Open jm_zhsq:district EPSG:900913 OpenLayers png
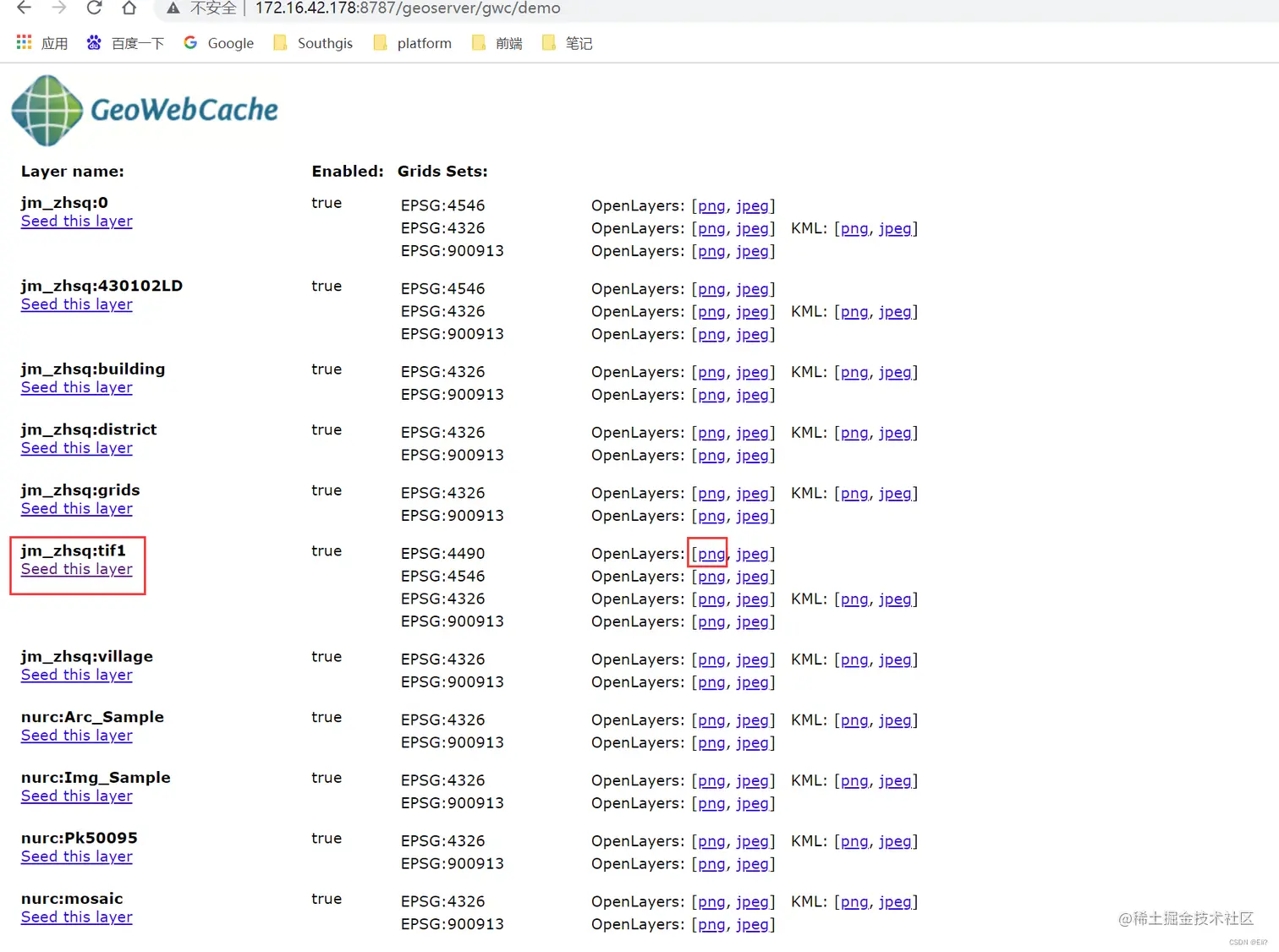The height and width of the screenshot is (952, 1279). (x=711, y=456)
